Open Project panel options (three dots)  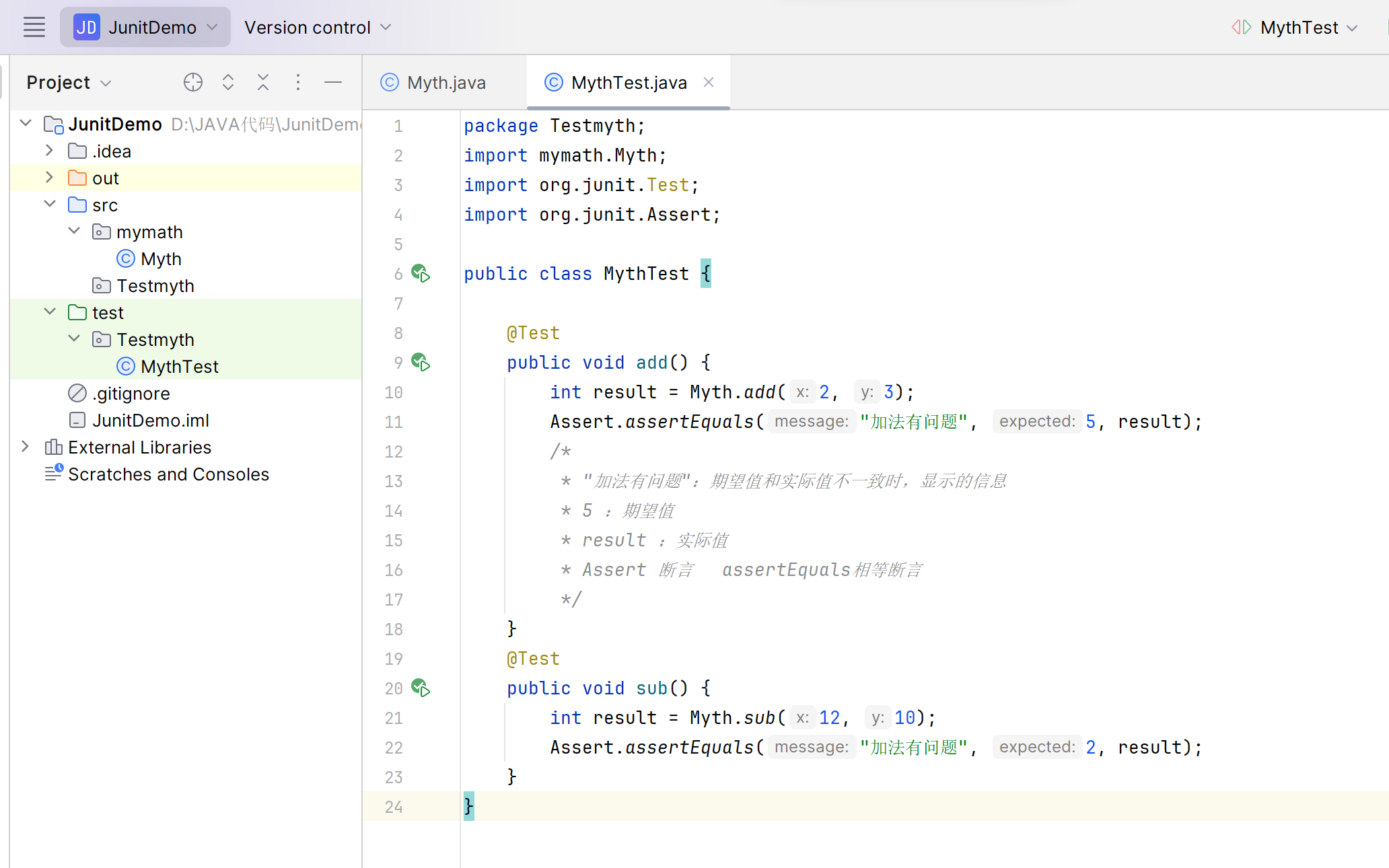coord(298,82)
